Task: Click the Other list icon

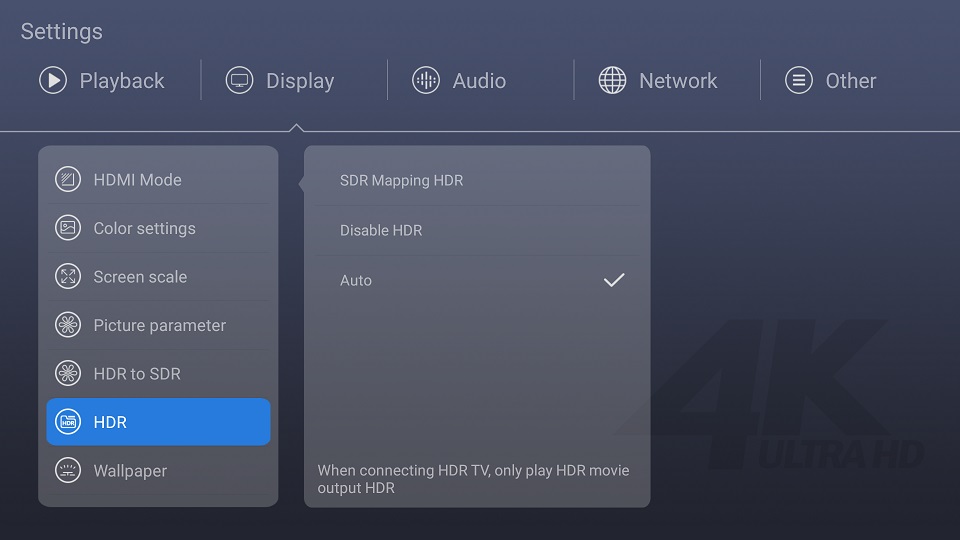Action: (799, 80)
